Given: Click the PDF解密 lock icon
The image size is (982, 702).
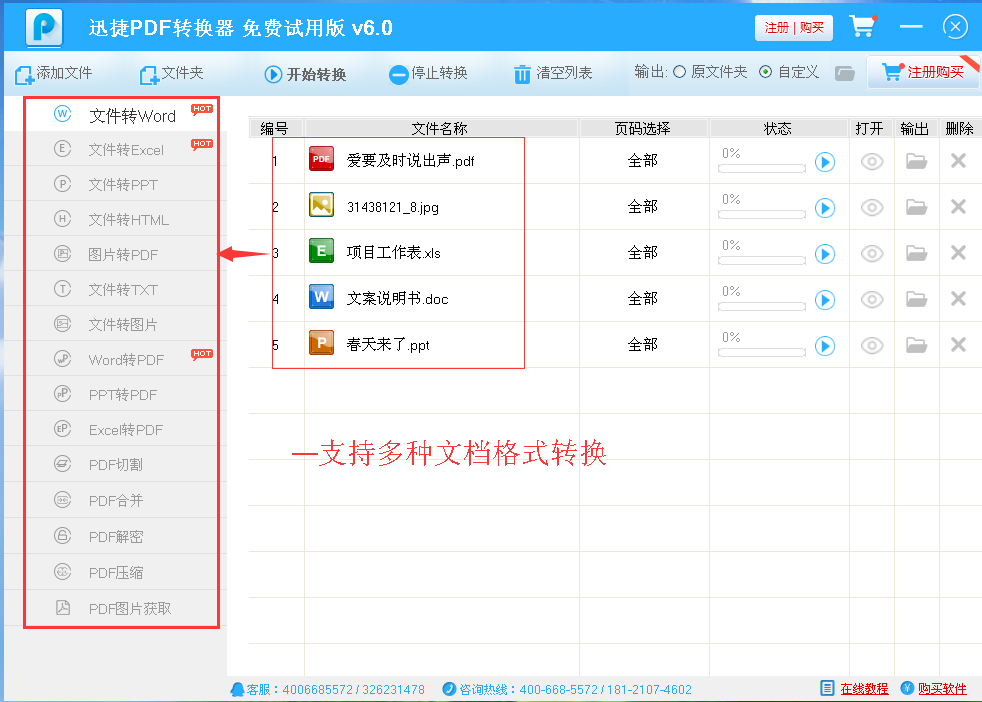Looking at the screenshot, I should (x=62, y=535).
